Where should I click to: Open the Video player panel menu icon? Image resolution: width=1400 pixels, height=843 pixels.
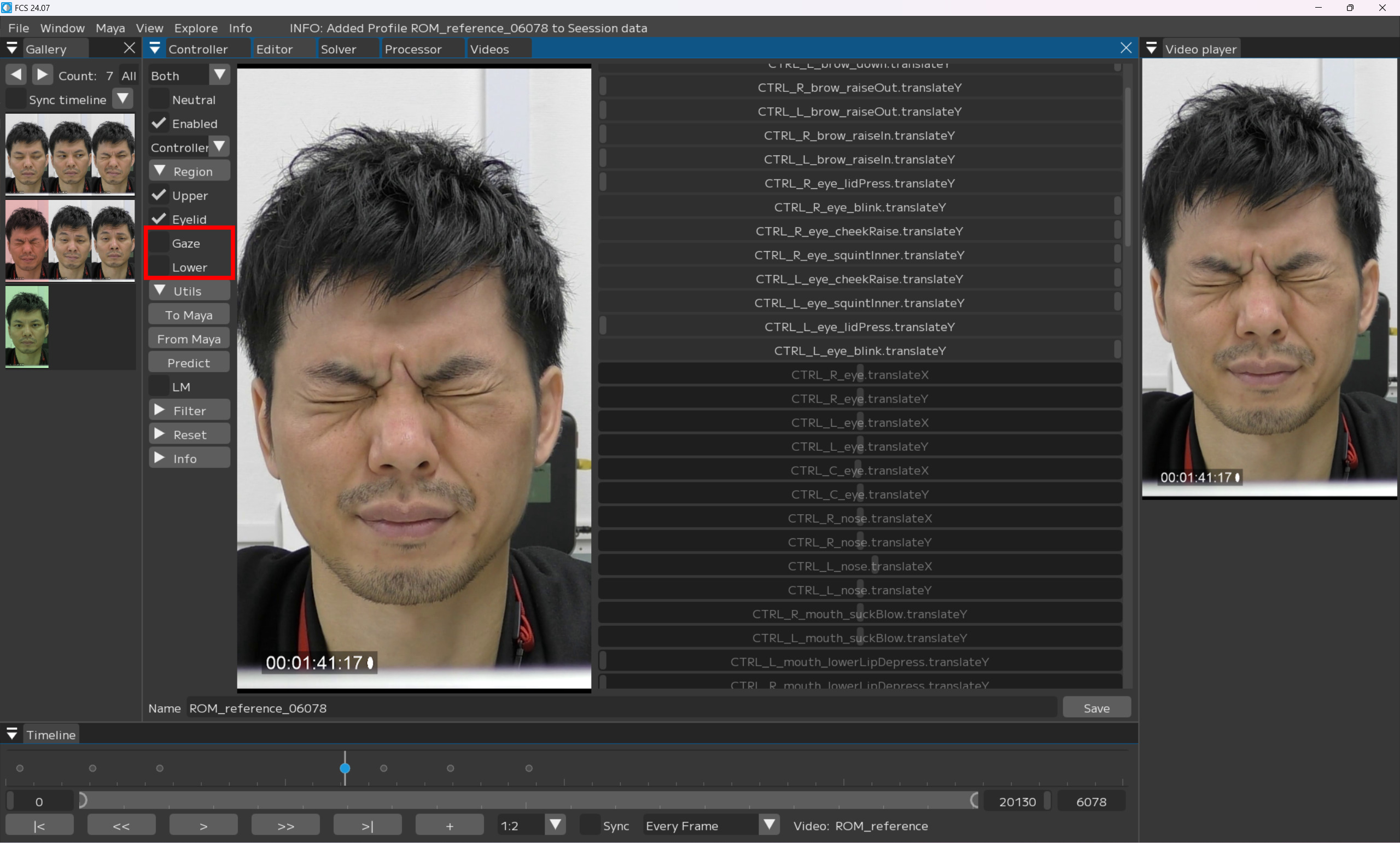pos(1151,49)
